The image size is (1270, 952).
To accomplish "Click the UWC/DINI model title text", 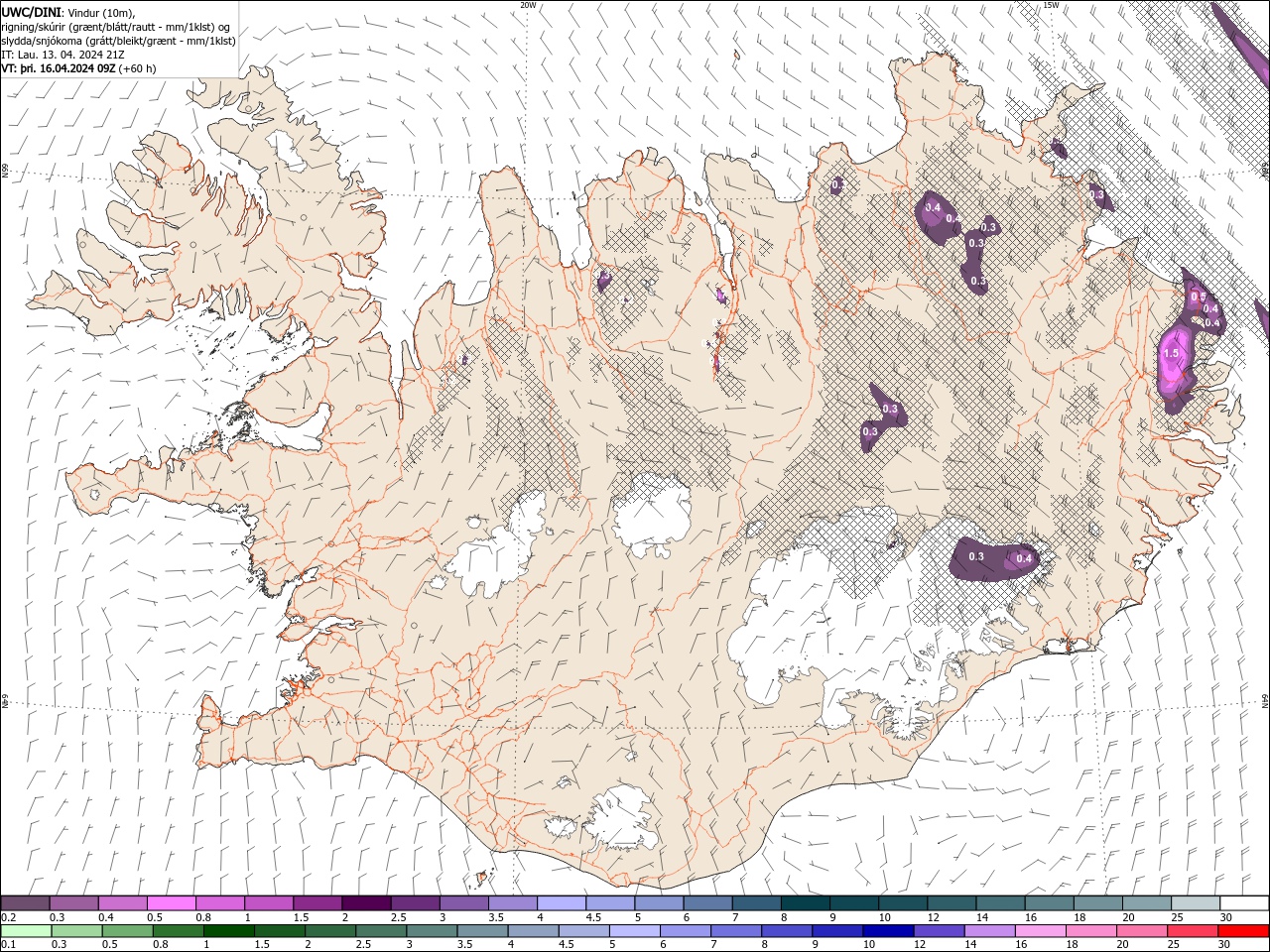I will click(31, 11).
